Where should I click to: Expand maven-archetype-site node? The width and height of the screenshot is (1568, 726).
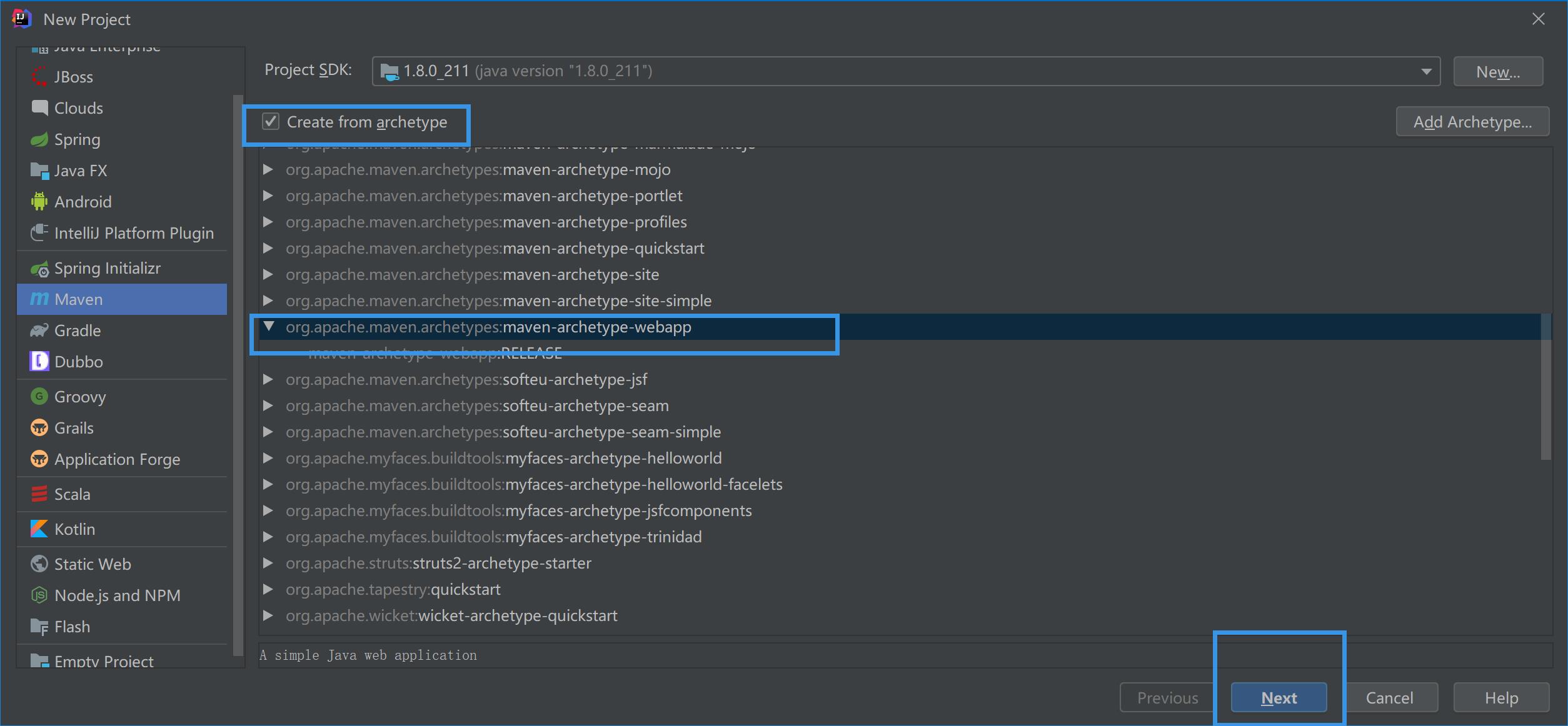click(268, 274)
